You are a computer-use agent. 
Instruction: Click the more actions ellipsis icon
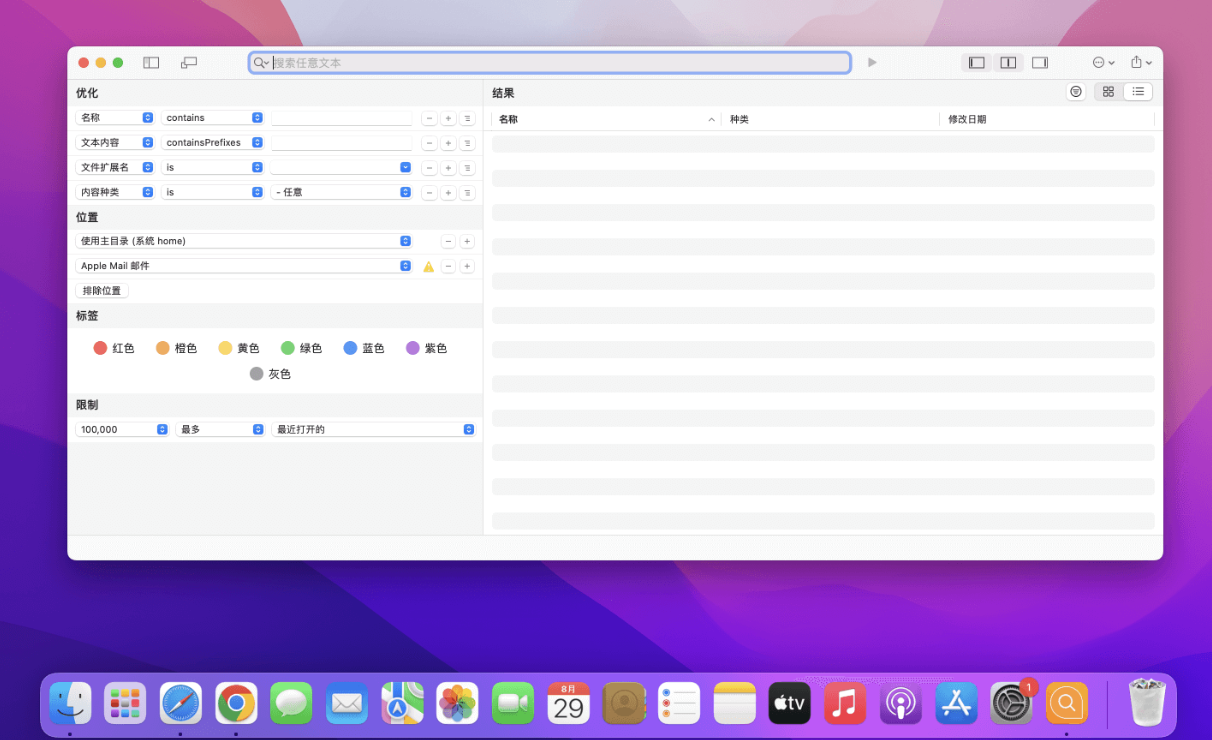[1097, 62]
